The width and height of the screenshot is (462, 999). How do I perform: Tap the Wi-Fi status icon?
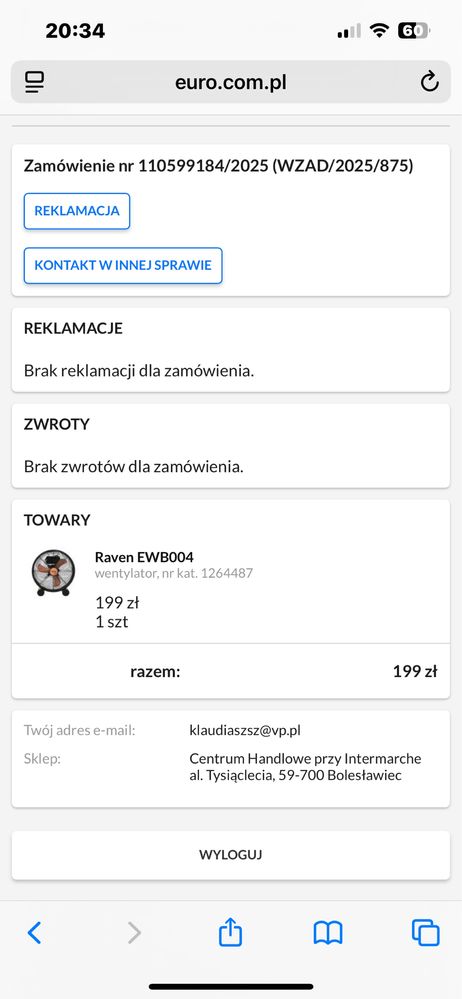380,30
